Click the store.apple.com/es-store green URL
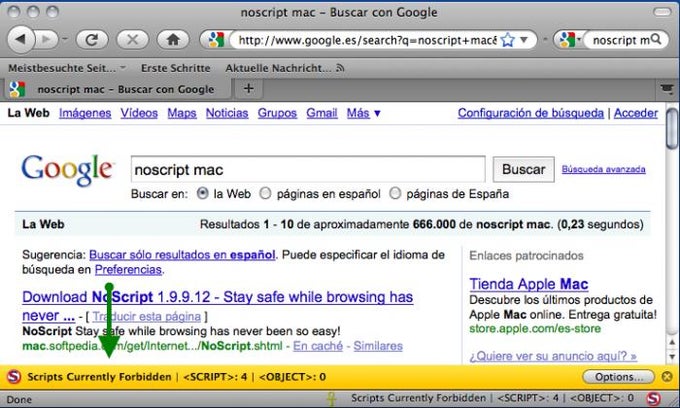 coord(535,328)
